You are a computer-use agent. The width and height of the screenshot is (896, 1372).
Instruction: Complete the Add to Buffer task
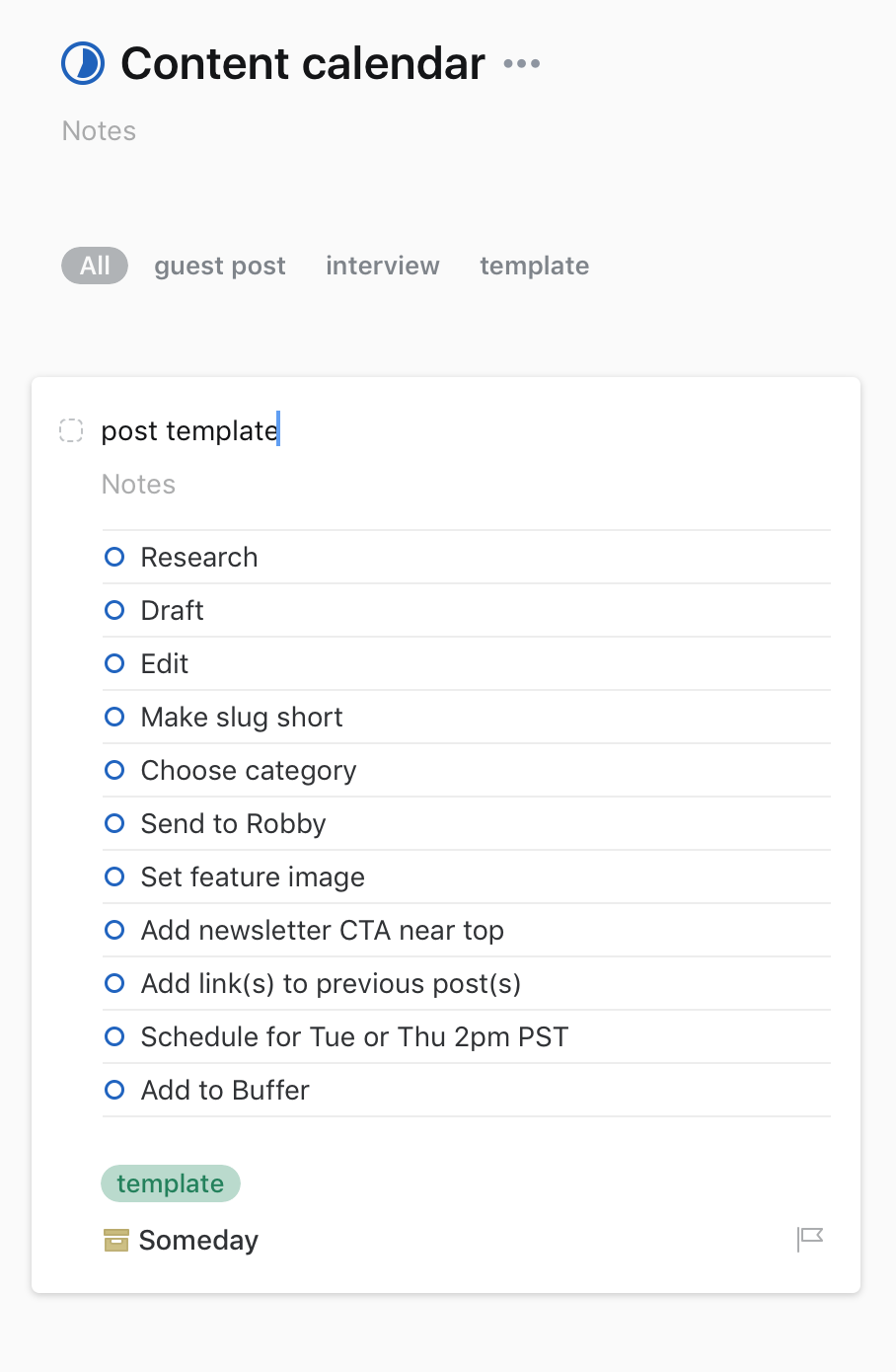click(114, 1090)
